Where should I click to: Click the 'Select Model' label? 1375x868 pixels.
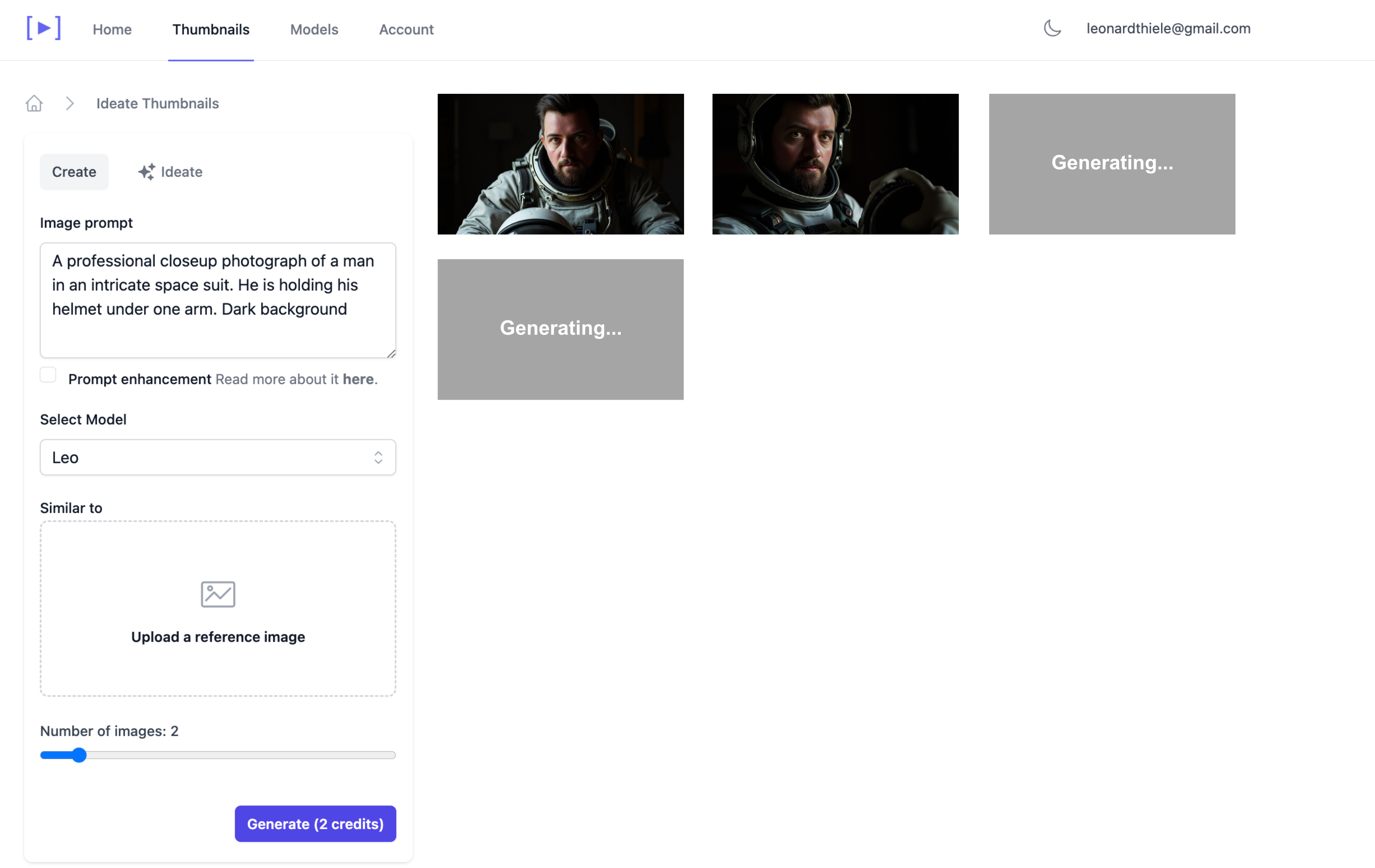pyautogui.click(x=83, y=419)
